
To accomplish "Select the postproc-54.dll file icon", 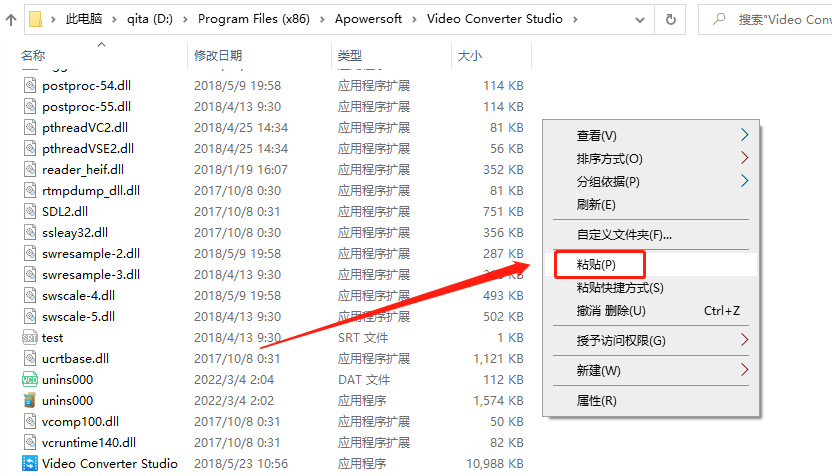I will click(x=30, y=85).
